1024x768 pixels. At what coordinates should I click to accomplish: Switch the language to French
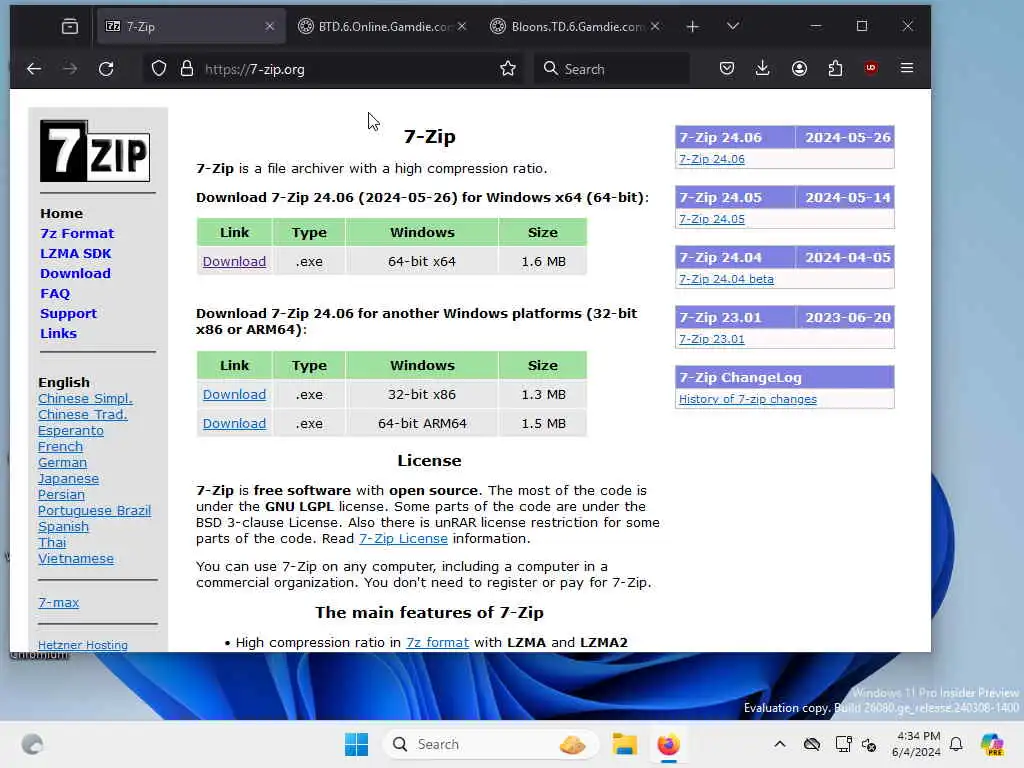[x=60, y=447]
